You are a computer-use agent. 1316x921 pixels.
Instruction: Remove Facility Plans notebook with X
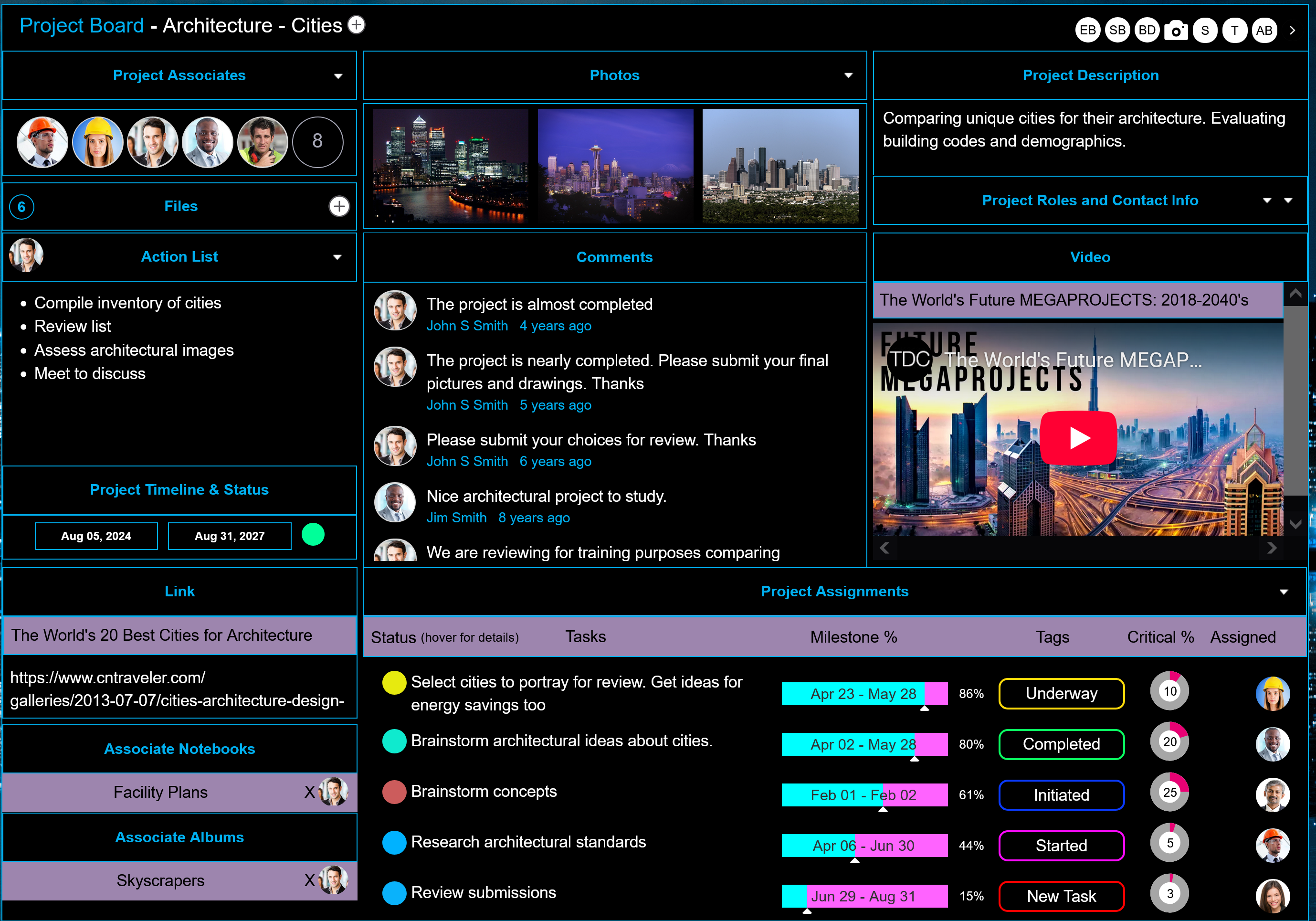point(309,792)
